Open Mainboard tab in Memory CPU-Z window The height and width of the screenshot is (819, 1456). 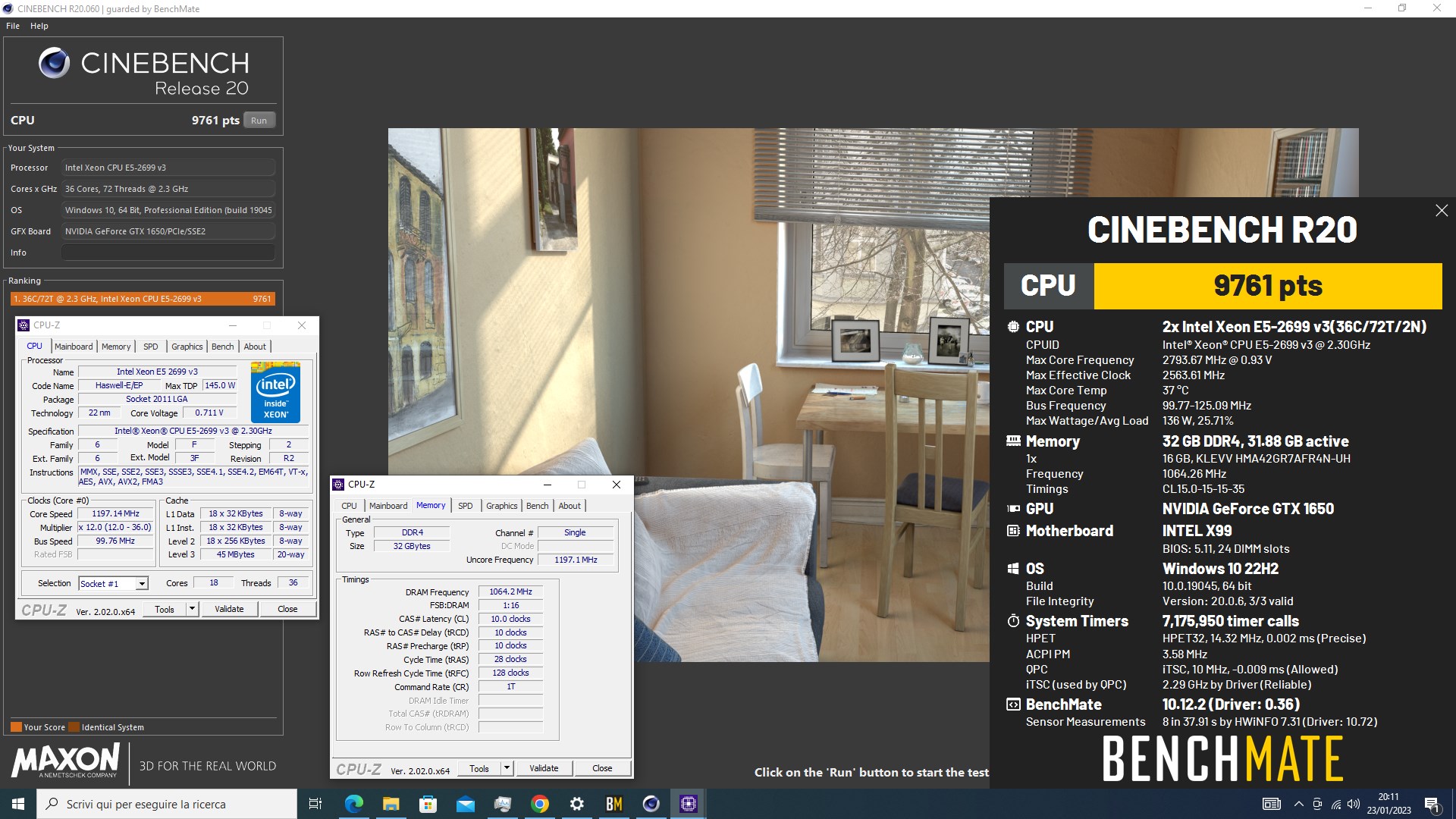[388, 506]
